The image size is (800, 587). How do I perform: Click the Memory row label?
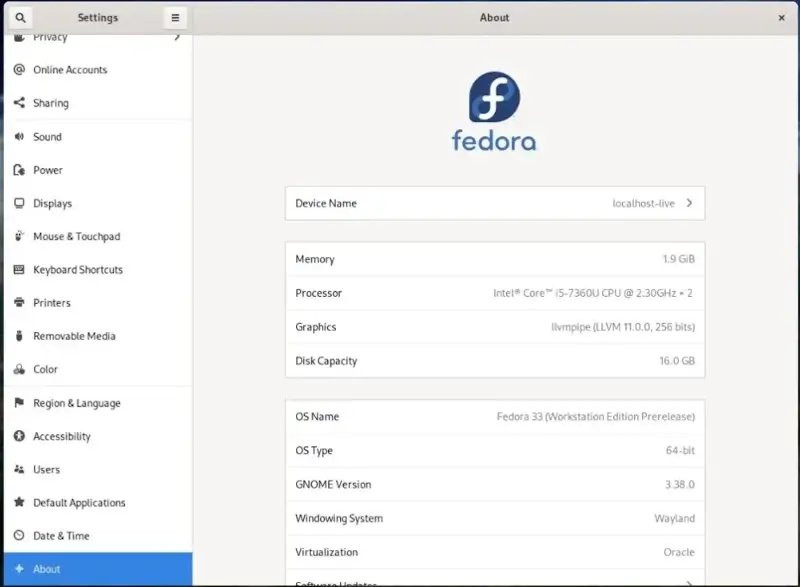click(x=315, y=259)
